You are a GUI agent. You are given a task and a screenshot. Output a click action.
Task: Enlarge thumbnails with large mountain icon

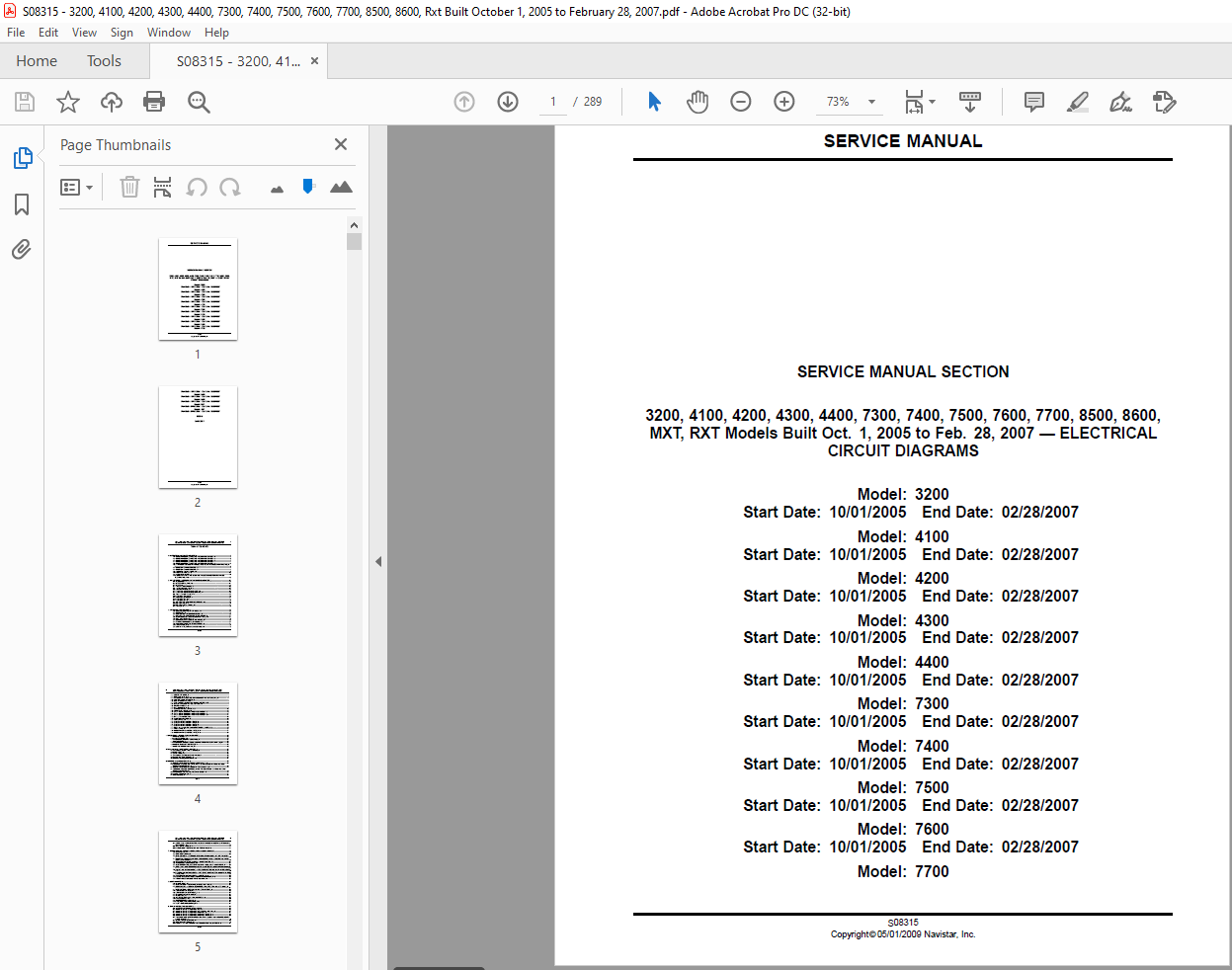(341, 187)
